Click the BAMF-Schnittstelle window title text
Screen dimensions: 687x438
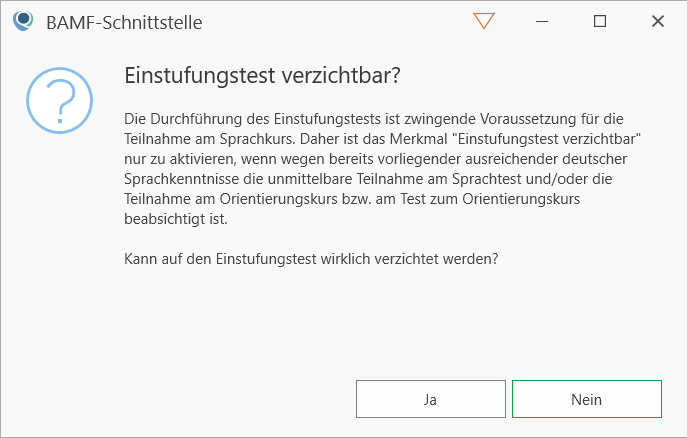tap(124, 22)
